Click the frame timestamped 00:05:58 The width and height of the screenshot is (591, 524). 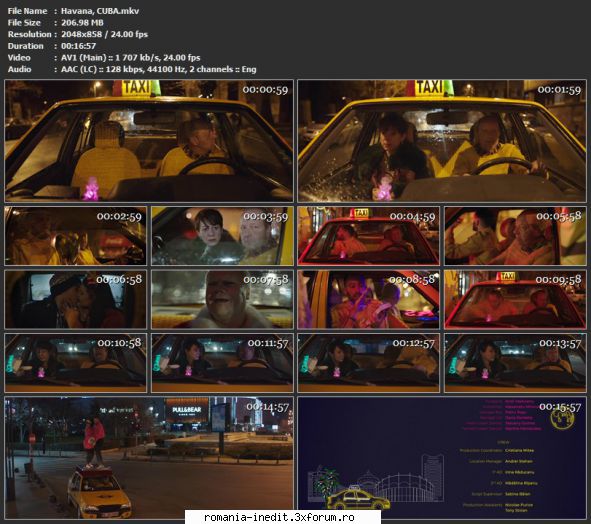515,236
